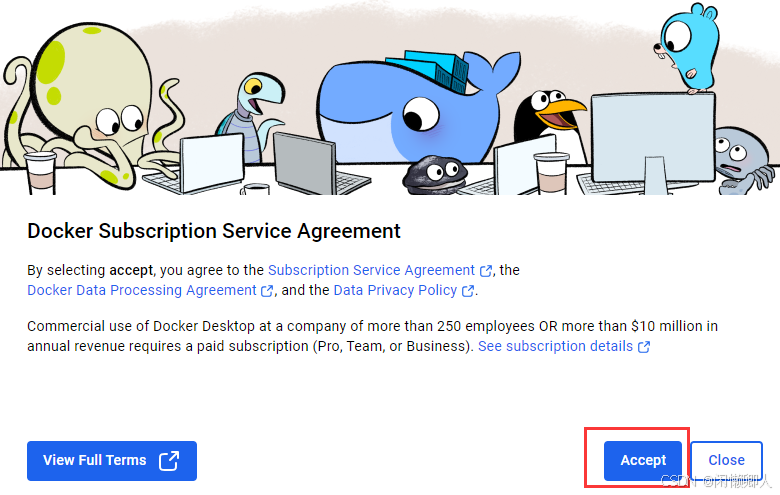The width and height of the screenshot is (780, 495).
Task: Open the Docker Data Processing Agreement link
Action: coord(142,290)
